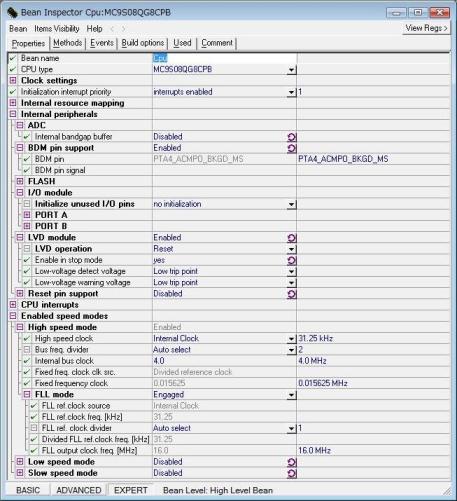Toggle Low speed mode rotate icon
Image resolution: width=457 pixels, height=501 pixels.
pos(292,462)
